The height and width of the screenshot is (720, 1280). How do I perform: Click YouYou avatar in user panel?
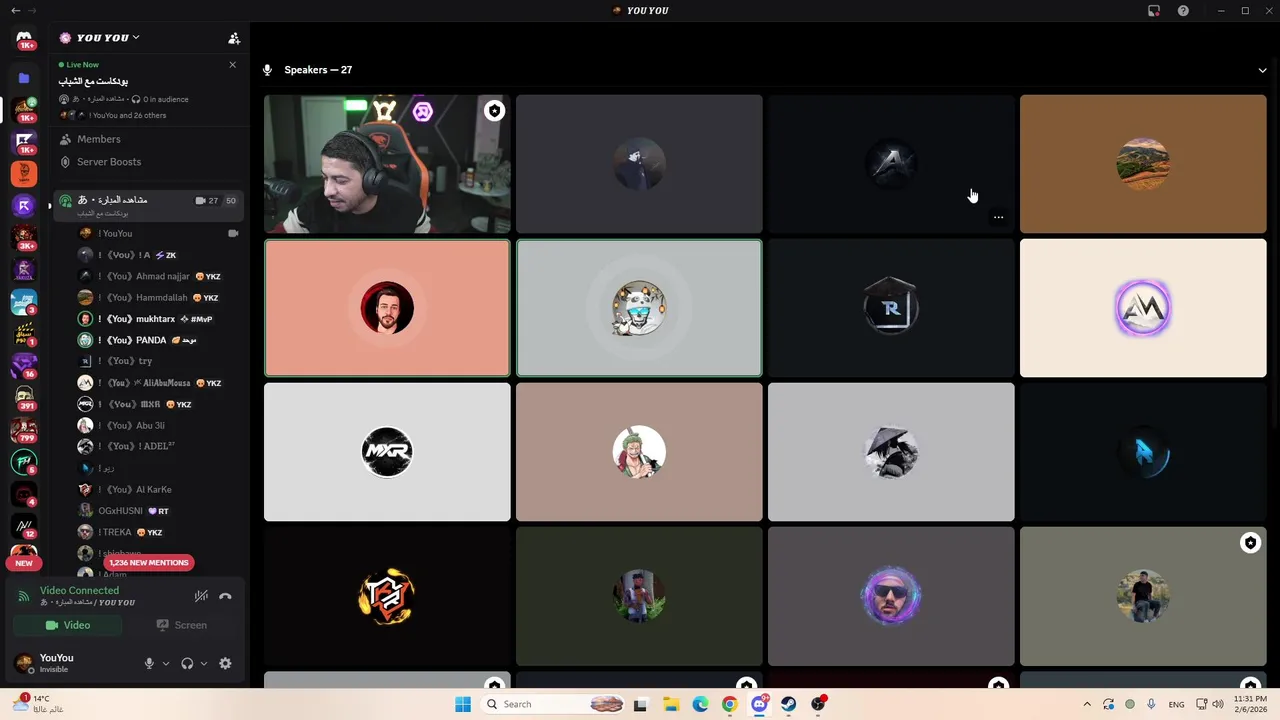tap(24, 662)
